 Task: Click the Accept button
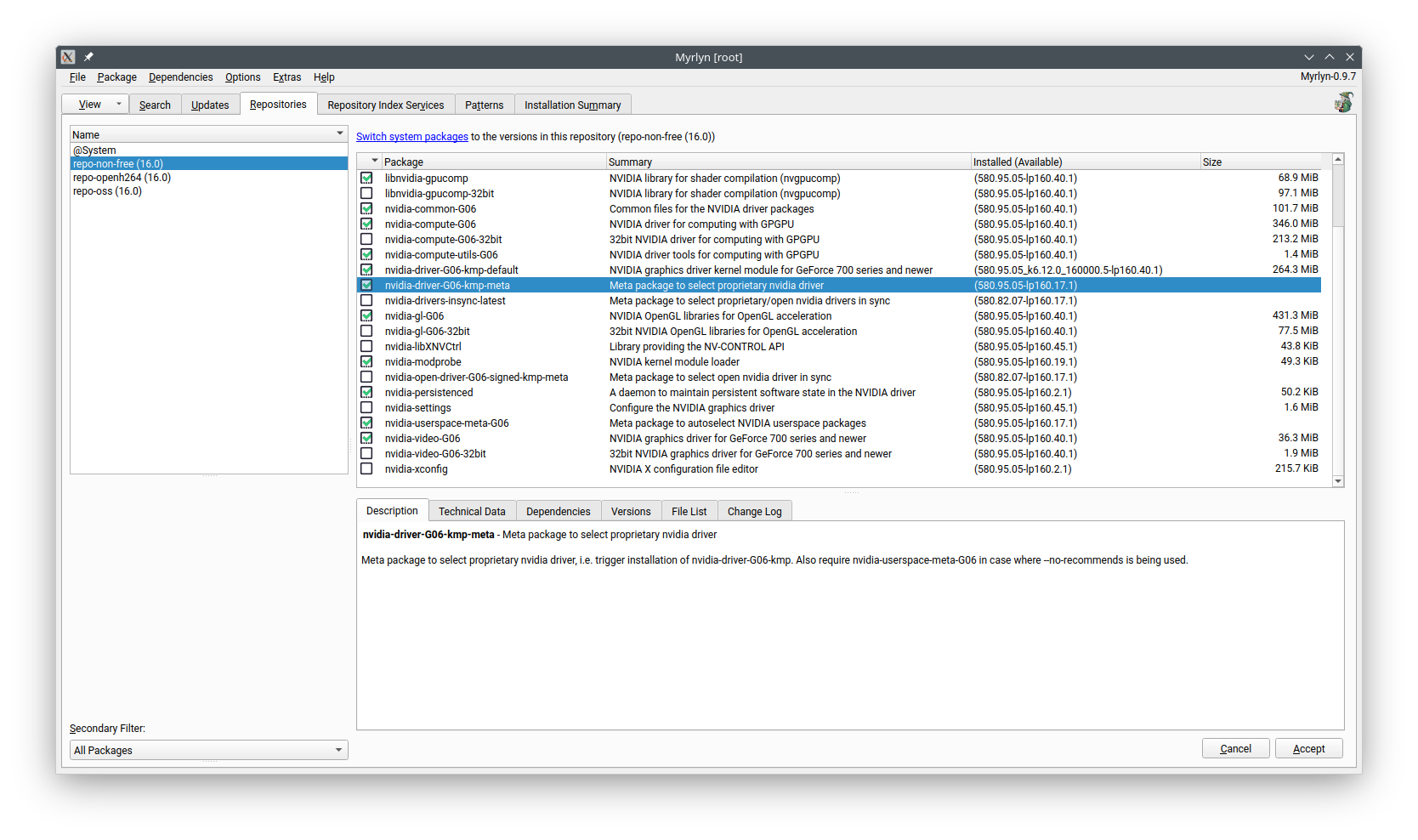coord(1309,748)
